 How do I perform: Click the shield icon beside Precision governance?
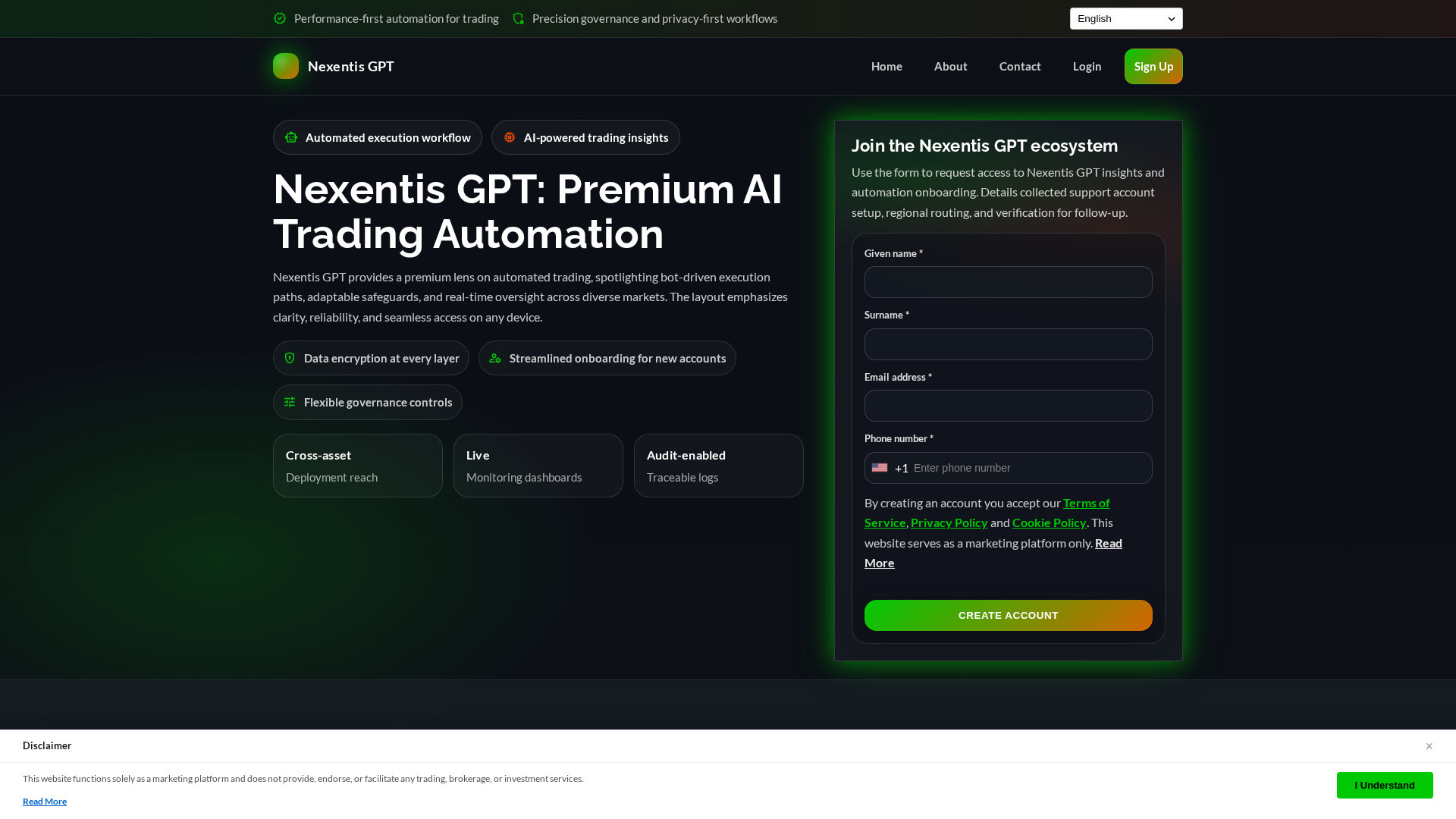519,18
